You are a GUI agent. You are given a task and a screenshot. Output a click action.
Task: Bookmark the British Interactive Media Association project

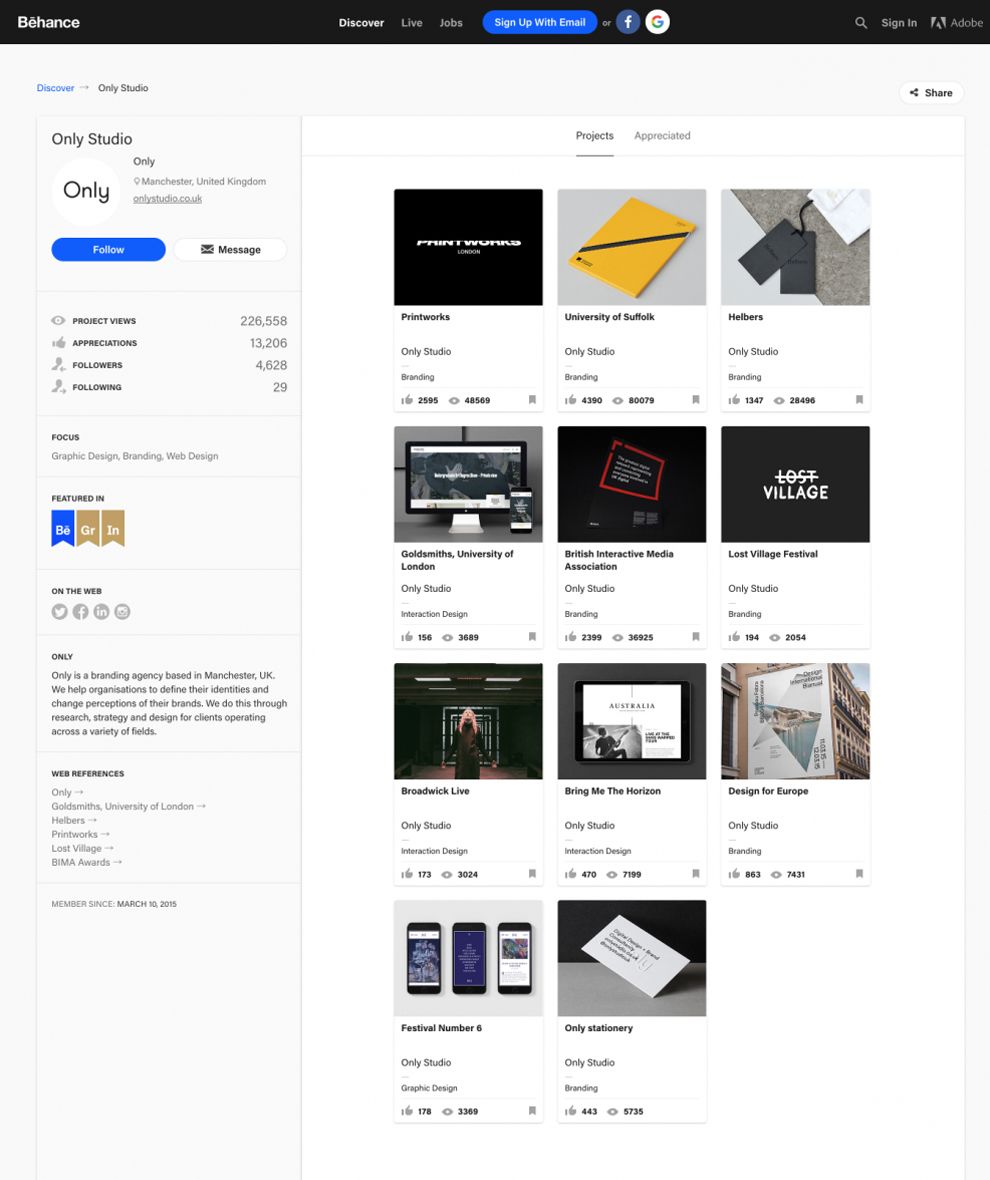pos(696,637)
